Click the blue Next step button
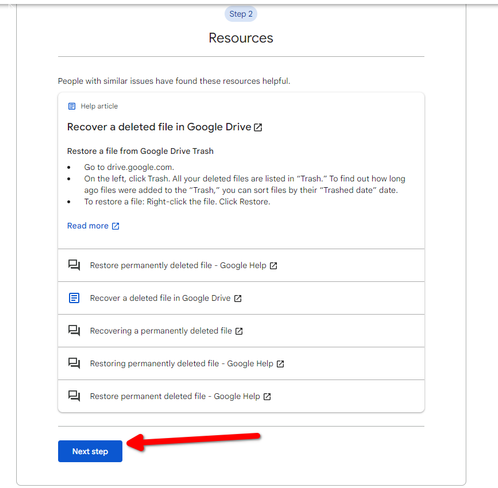The image size is (498, 488). [x=90, y=451]
